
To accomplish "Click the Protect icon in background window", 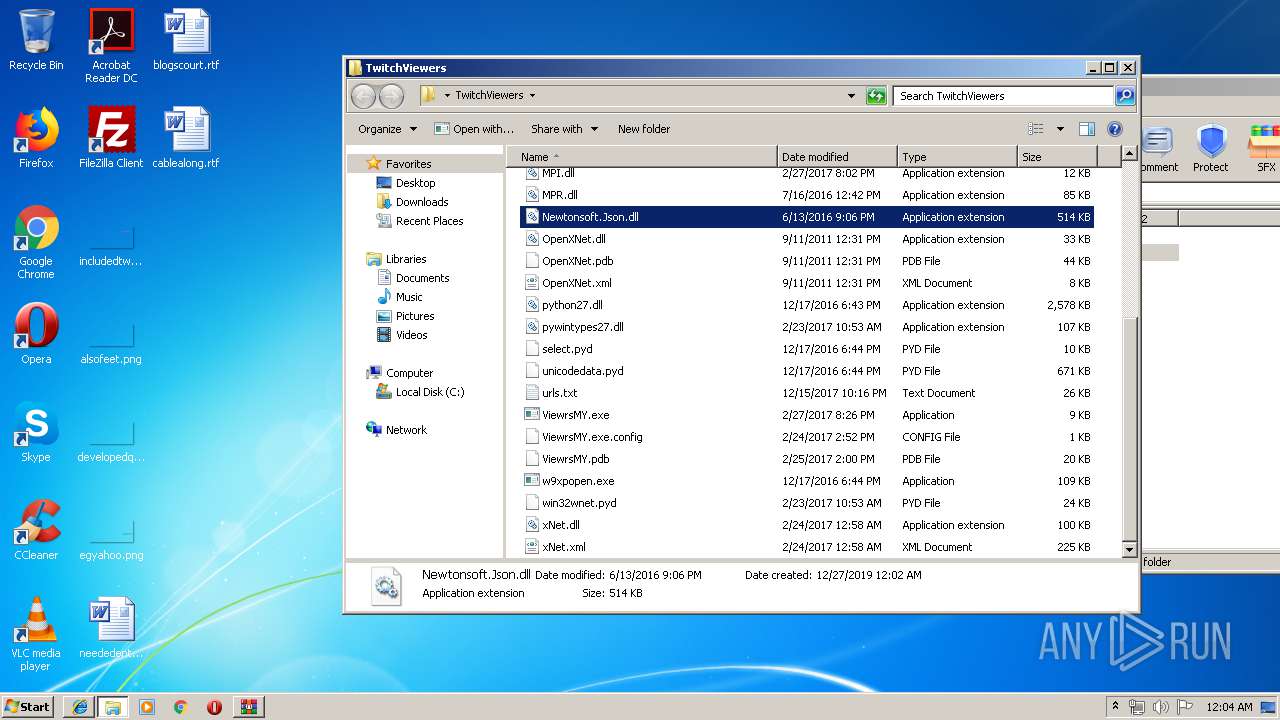I will pos(1211,148).
